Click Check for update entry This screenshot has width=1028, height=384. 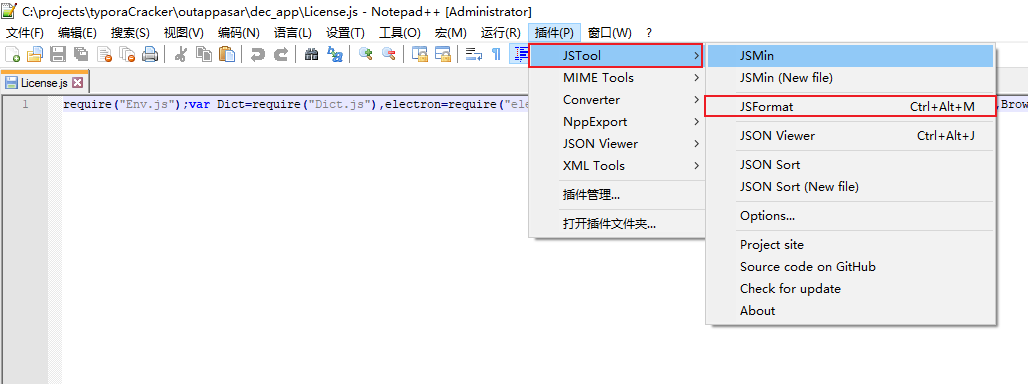(850, 288)
